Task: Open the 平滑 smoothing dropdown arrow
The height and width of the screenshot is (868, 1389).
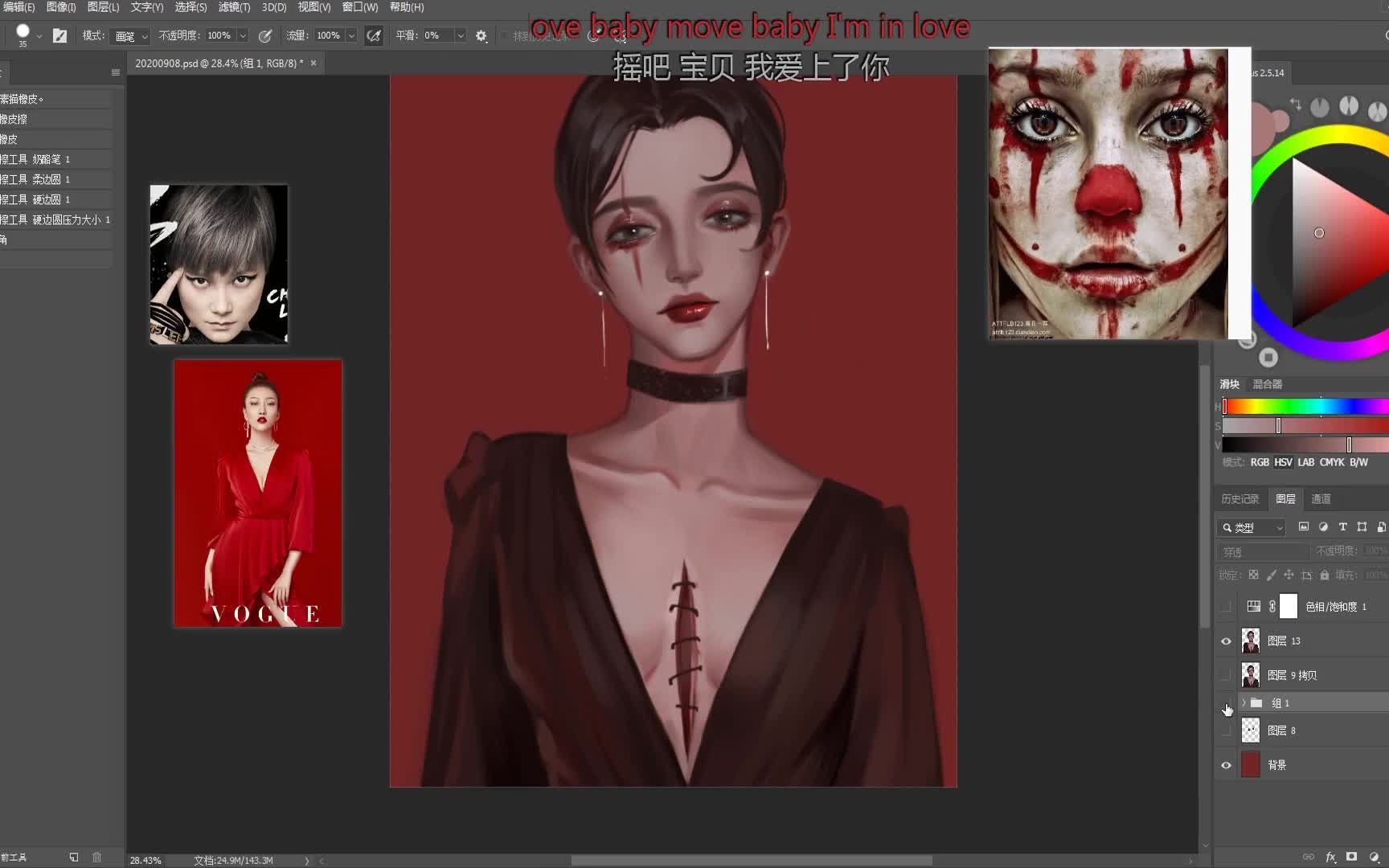Action: point(461,36)
